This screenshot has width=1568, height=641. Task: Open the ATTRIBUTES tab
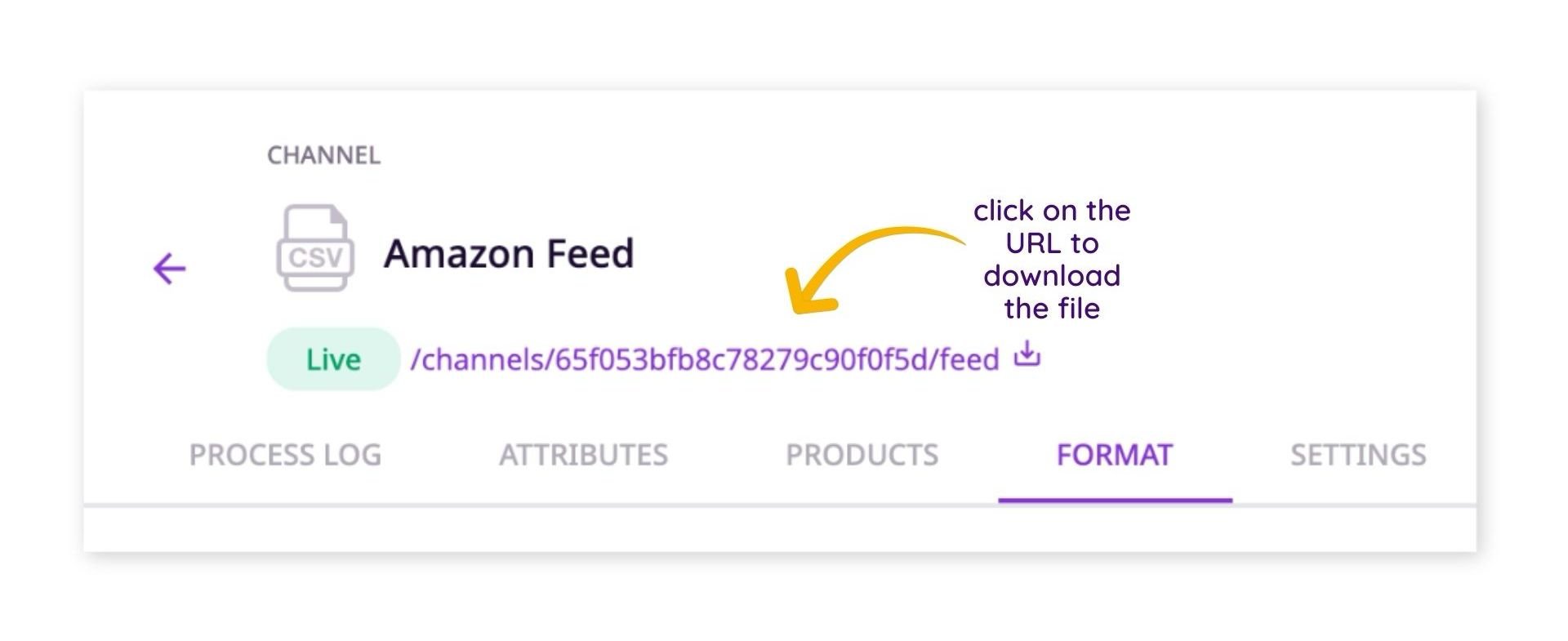point(584,455)
